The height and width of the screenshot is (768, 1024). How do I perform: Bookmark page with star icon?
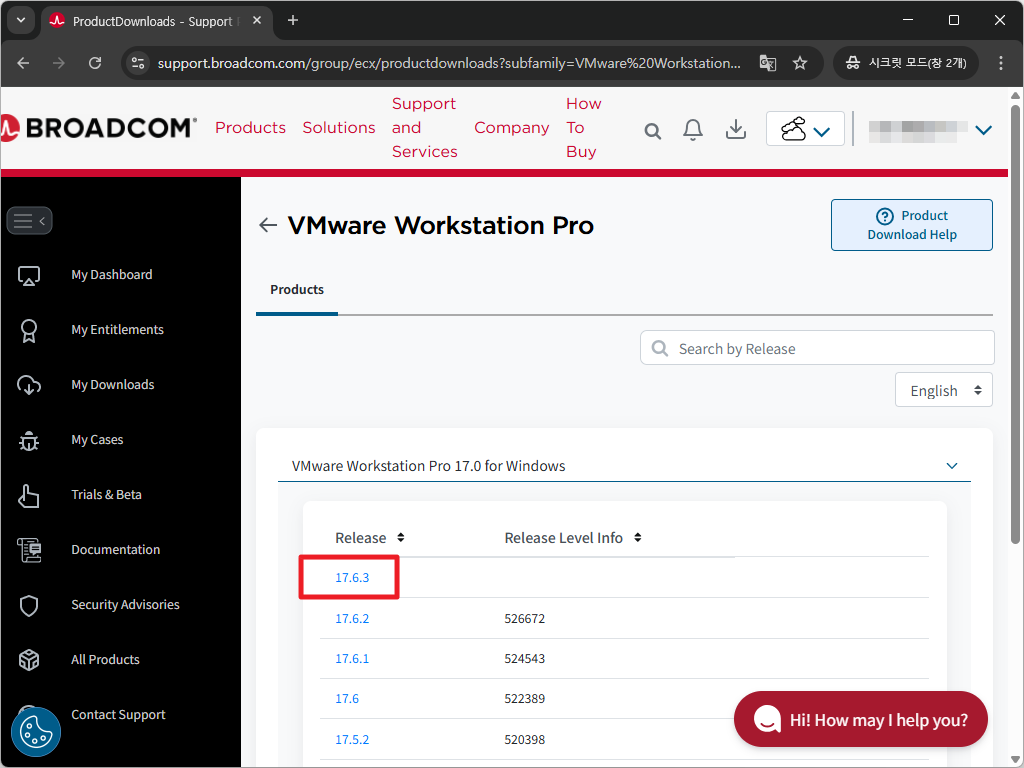point(800,63)
